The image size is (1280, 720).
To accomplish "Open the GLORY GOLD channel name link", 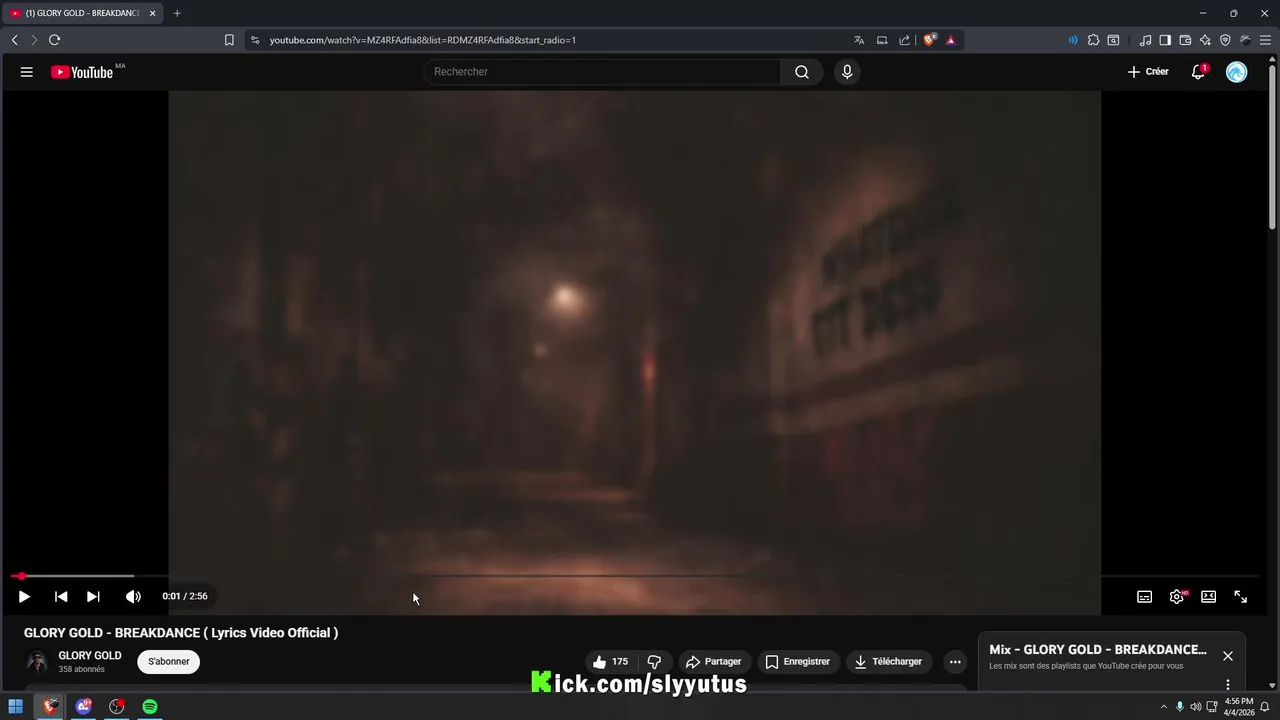I will click(90, 656).
